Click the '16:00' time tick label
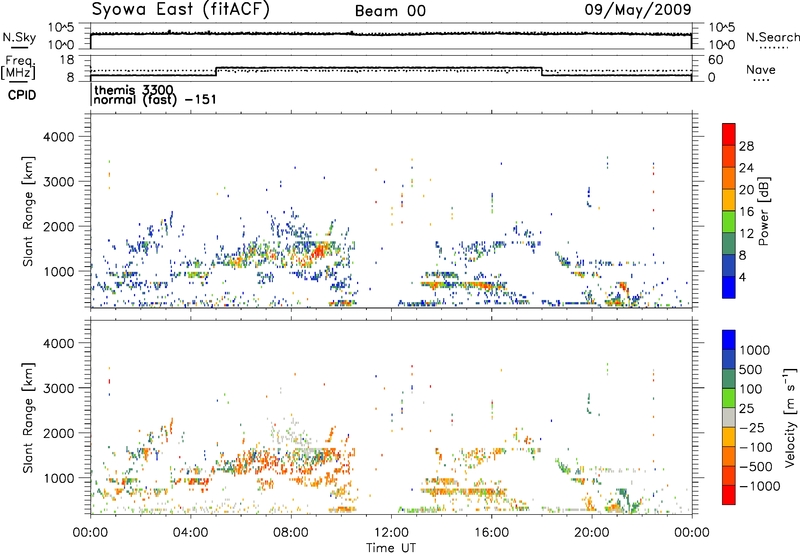 click(x=491, y=533)
